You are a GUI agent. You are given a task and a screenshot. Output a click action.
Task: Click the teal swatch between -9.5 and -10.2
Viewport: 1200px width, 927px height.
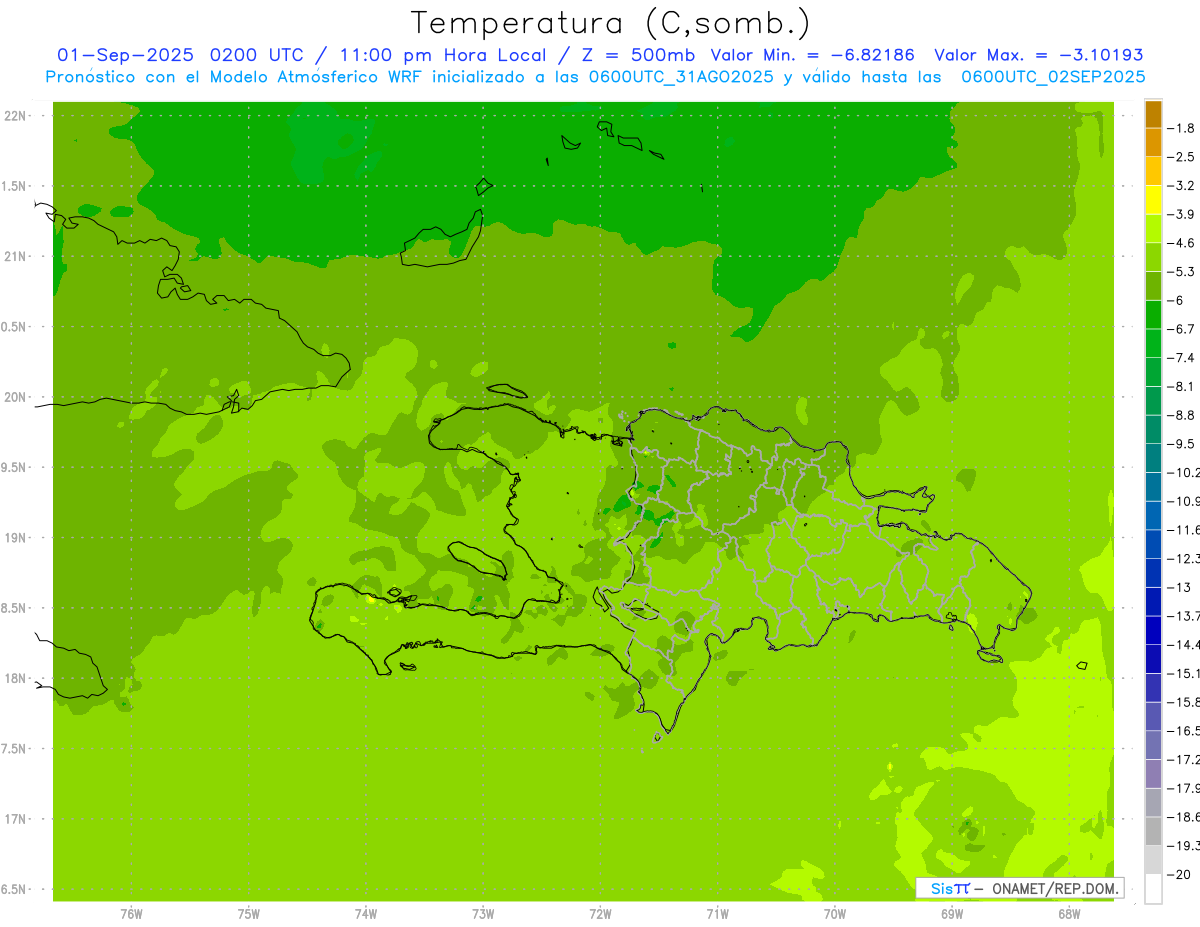[1153, 458]
